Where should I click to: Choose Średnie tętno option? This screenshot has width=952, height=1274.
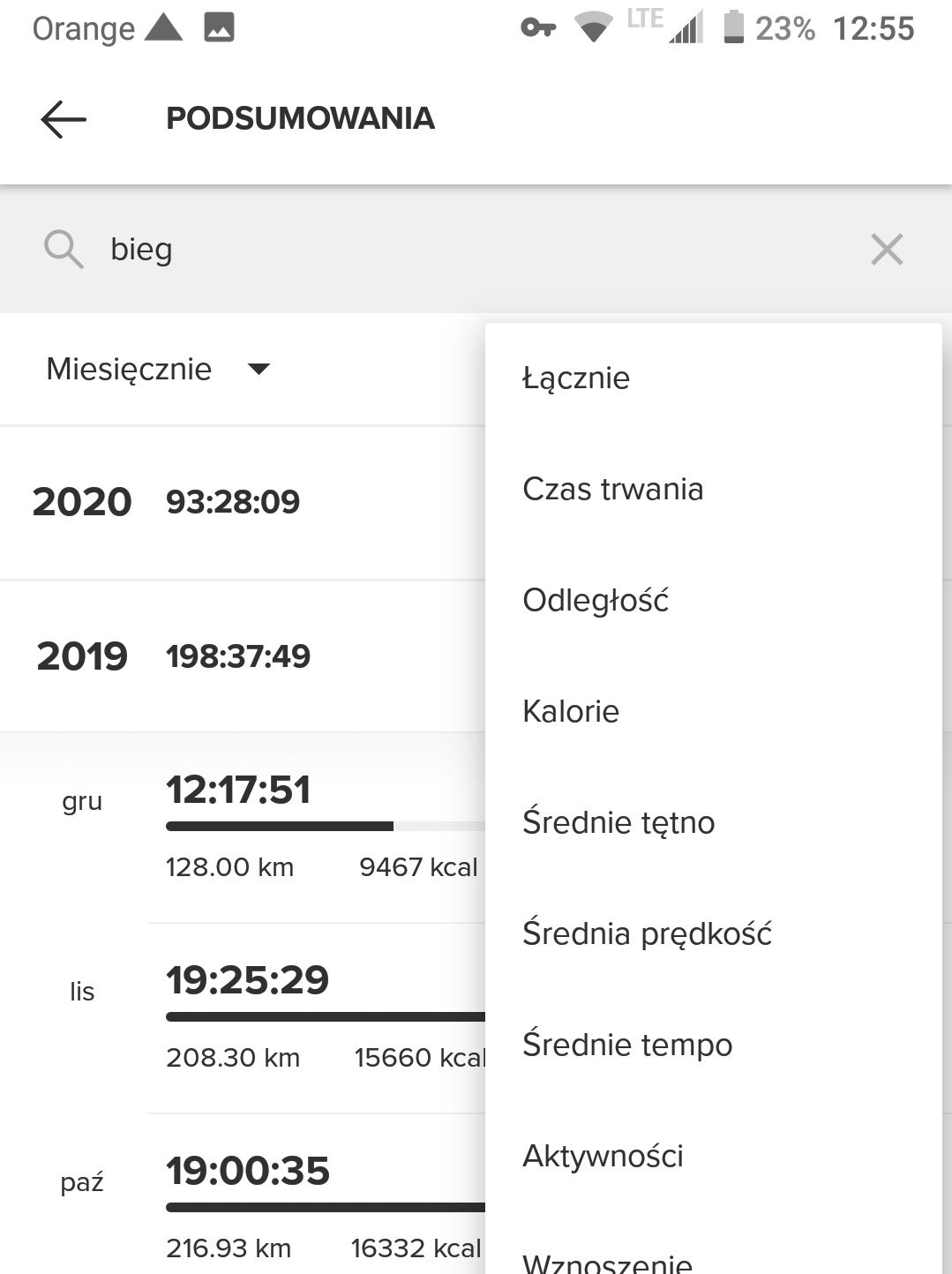point(618,823)
